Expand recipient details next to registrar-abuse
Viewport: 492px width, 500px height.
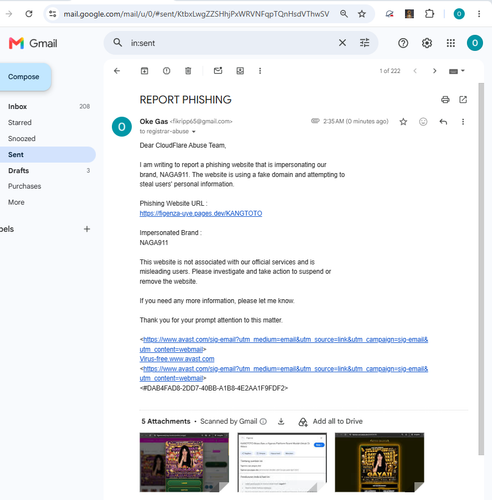194,132
